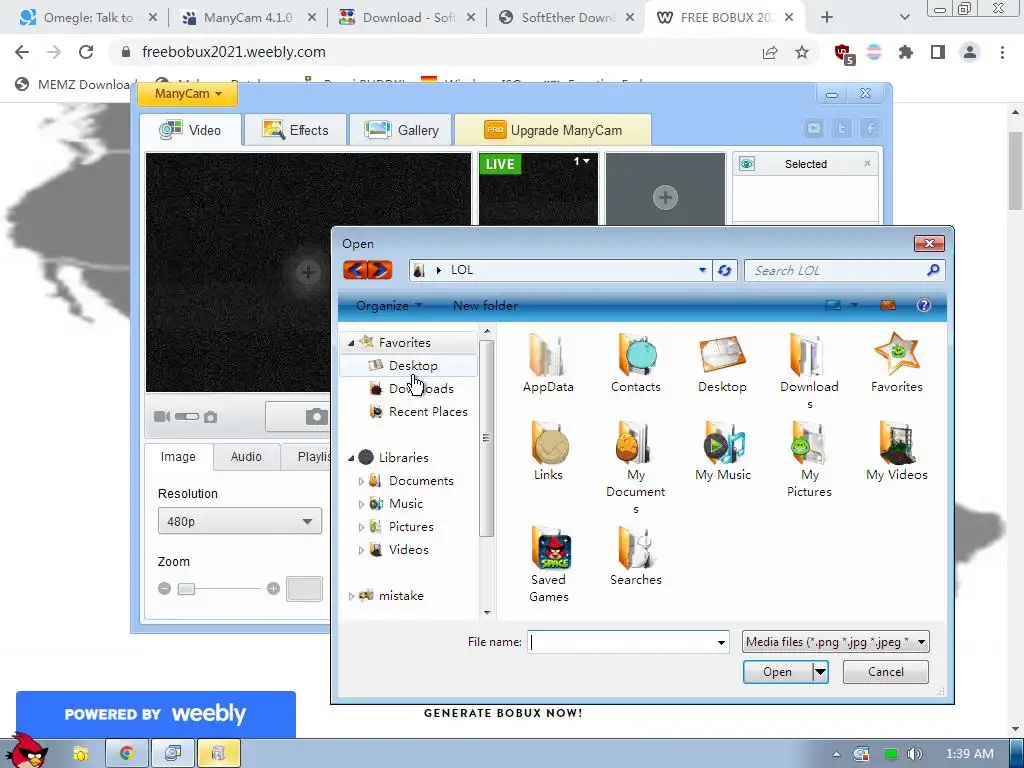Image resolution: width=1024 pixels, height=768 pixels.
Task: Open the MEMZ Download bookmark
Action: pos(74,84)
